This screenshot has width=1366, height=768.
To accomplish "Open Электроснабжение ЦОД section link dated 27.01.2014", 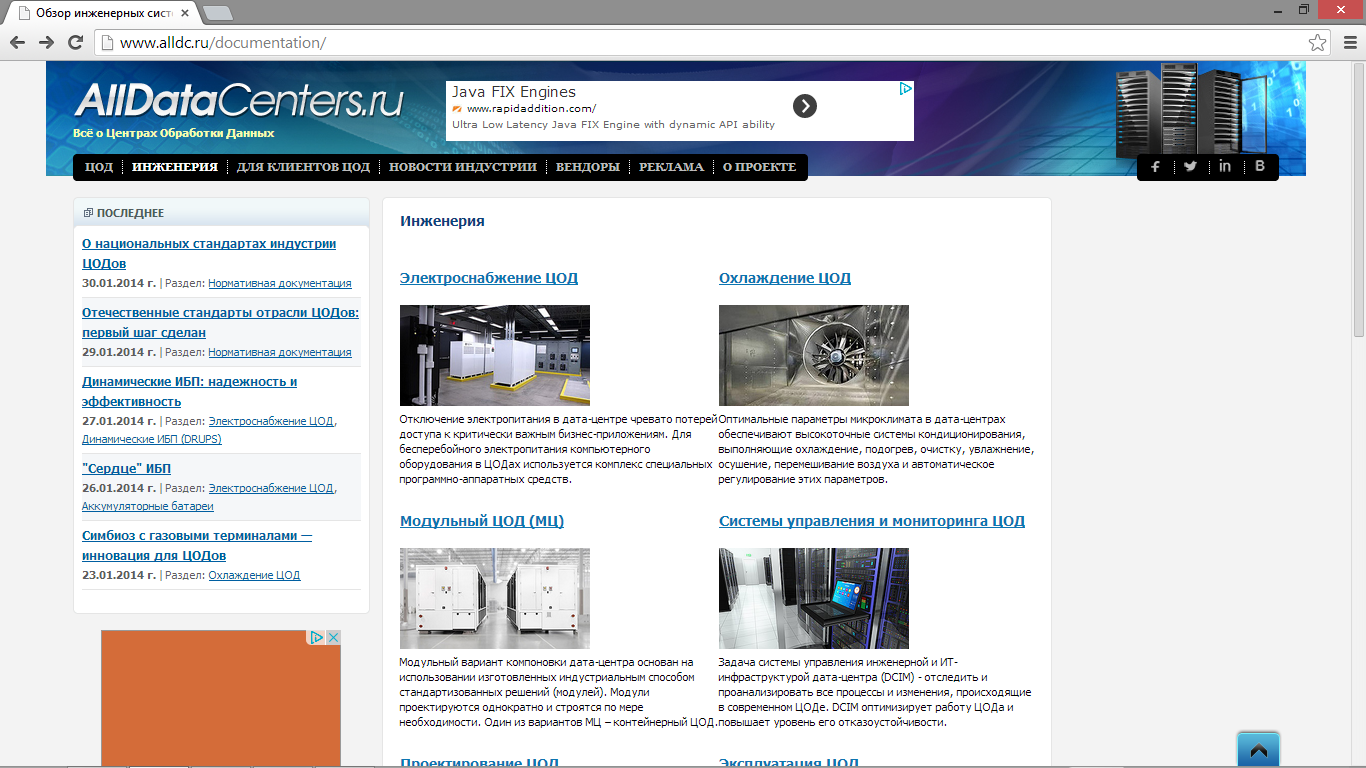I will [271, 421].
